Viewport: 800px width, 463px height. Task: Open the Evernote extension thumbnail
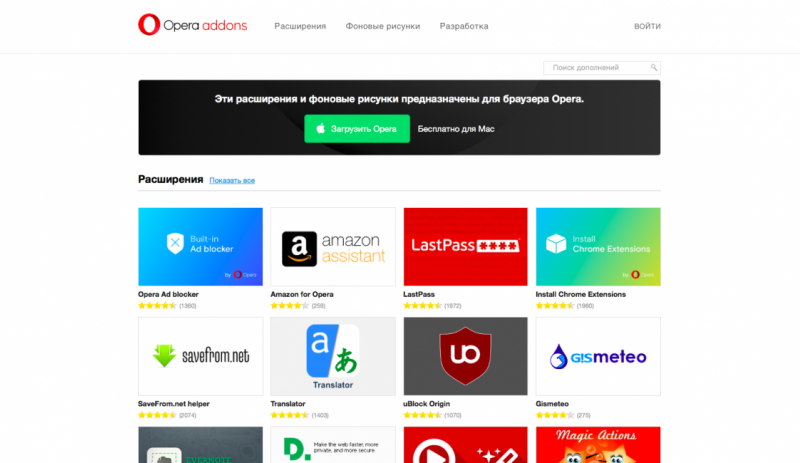201,445
